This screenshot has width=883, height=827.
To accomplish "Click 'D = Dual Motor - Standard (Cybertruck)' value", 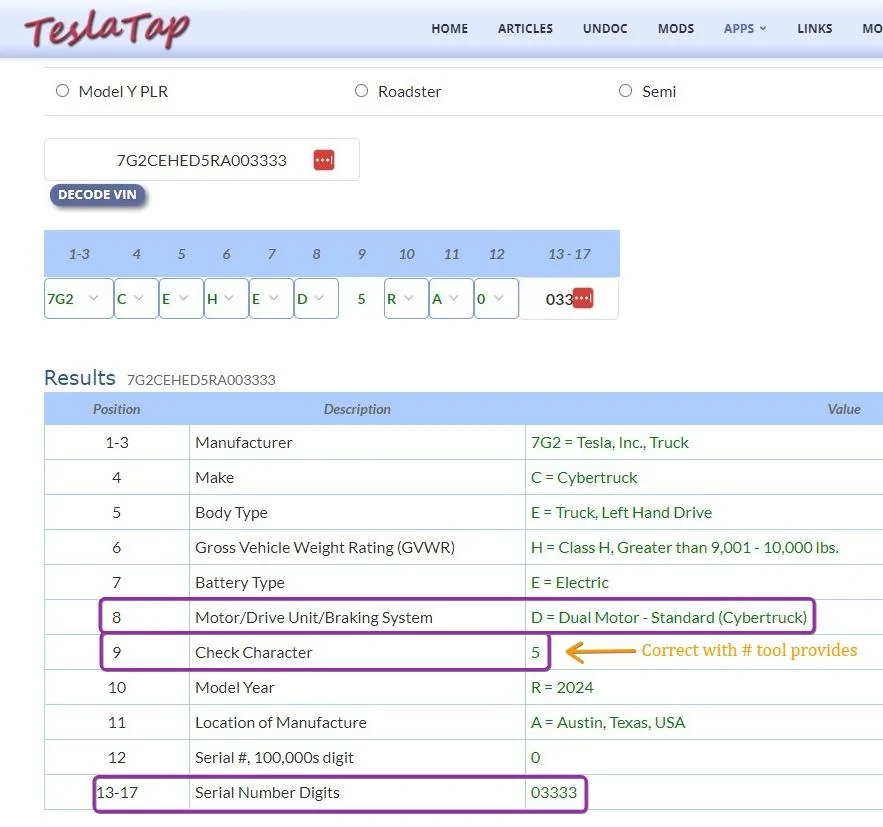I will click(x=669, y=618).
